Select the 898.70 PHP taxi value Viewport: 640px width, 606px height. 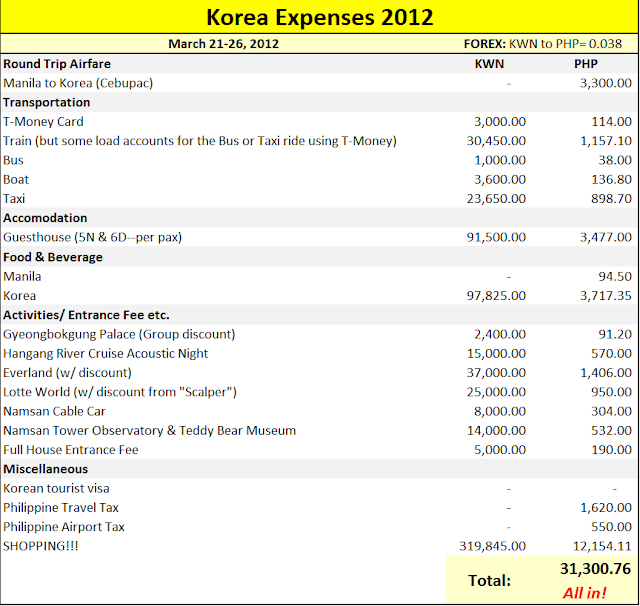pos(611,199)
